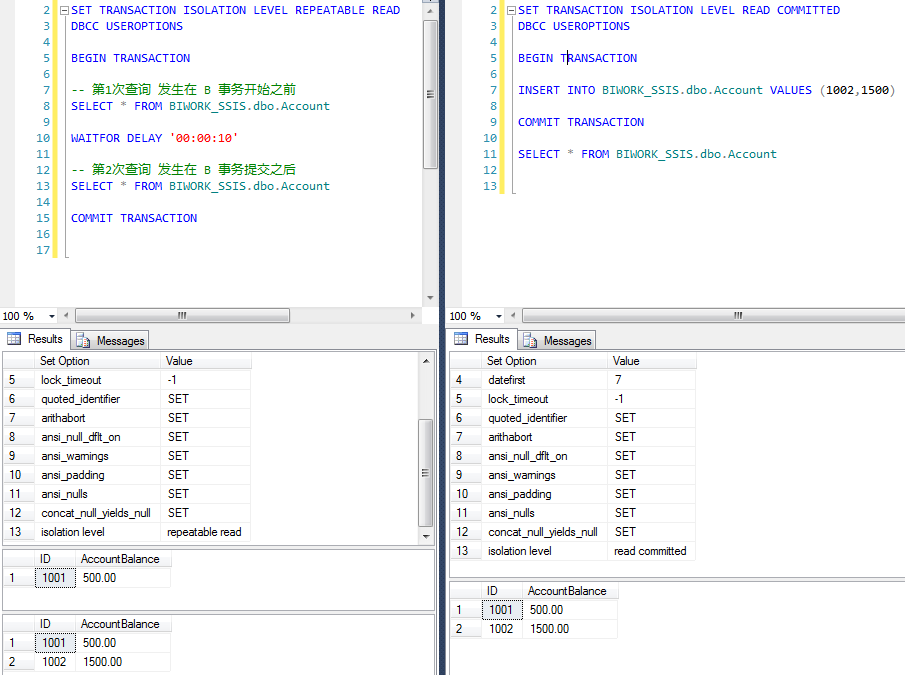
Task: Click the right editor horizontal scrollbar thumb
Action: (737, 316)
